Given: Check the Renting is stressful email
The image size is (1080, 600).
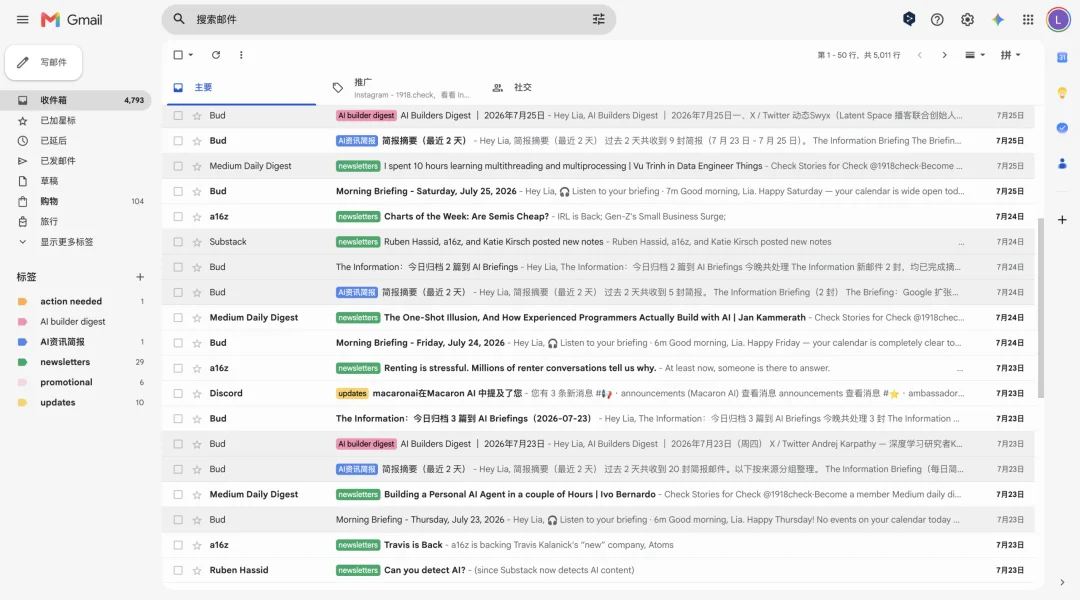Looking at the screenshot, I should point(178,368).
